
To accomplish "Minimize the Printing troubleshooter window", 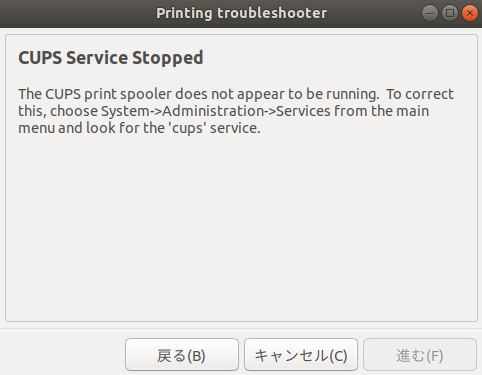I will 430,13.
